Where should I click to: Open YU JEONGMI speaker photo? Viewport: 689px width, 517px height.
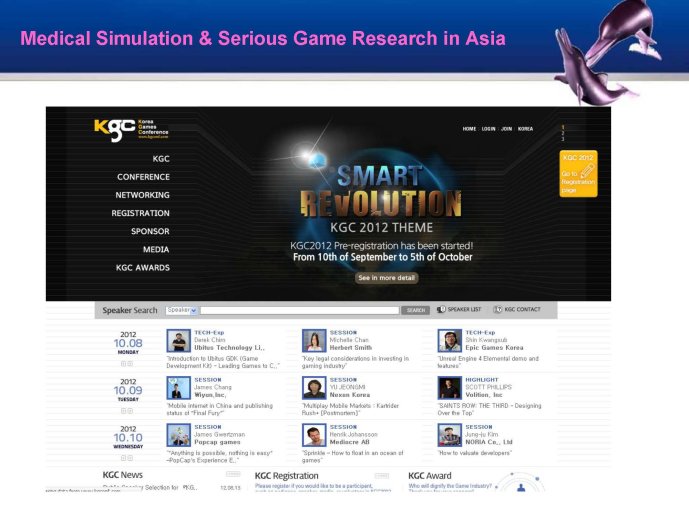pyautogui.click(x=314, y=388)
